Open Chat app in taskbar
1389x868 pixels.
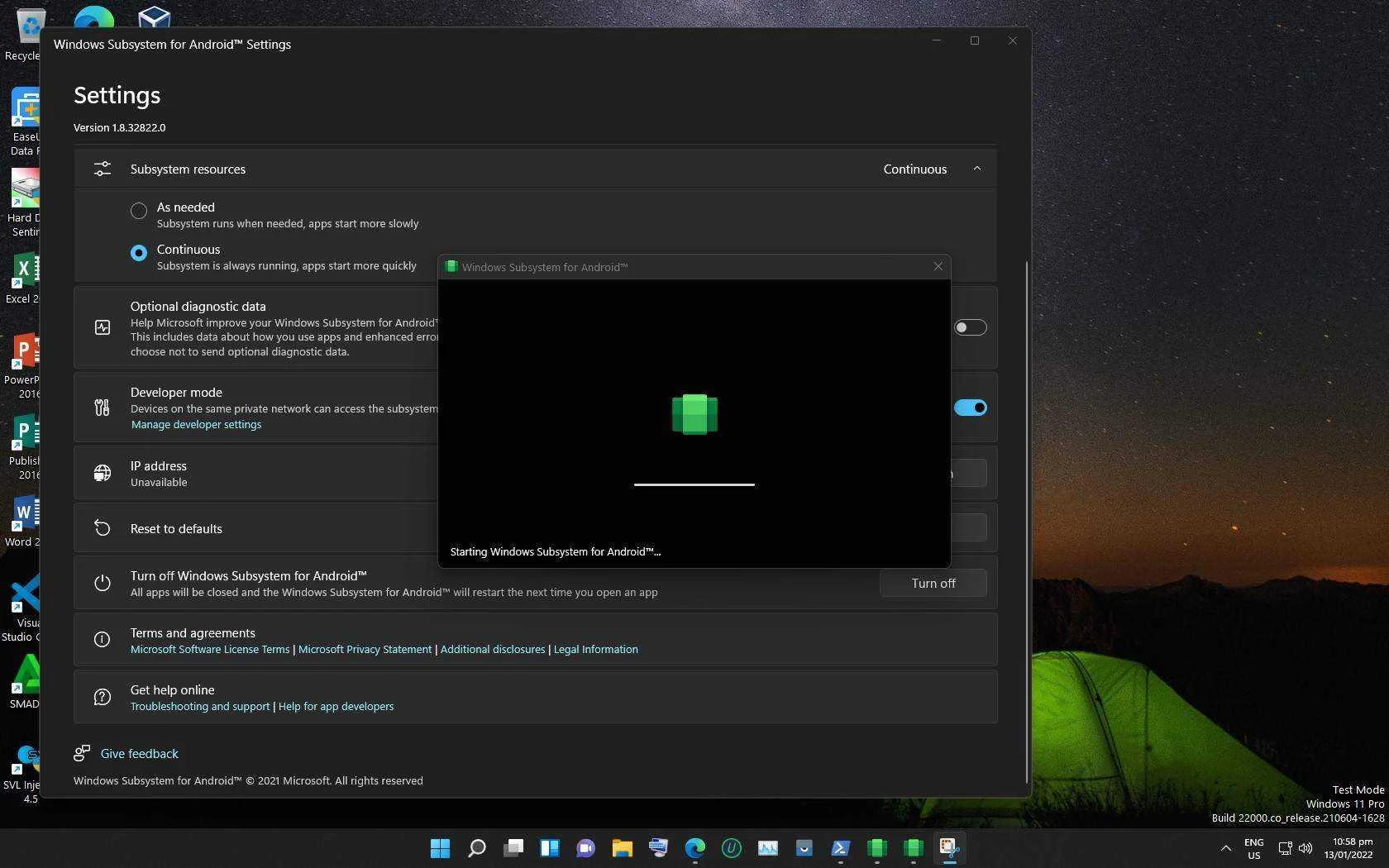click(586, 848)
